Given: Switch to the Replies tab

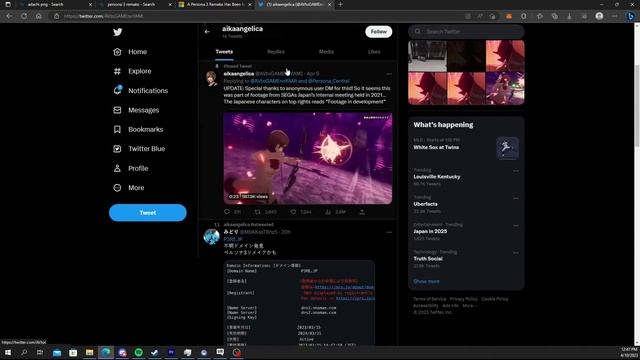Looking at the screenshot, I should pyautogui.click(x=276, y=52).
